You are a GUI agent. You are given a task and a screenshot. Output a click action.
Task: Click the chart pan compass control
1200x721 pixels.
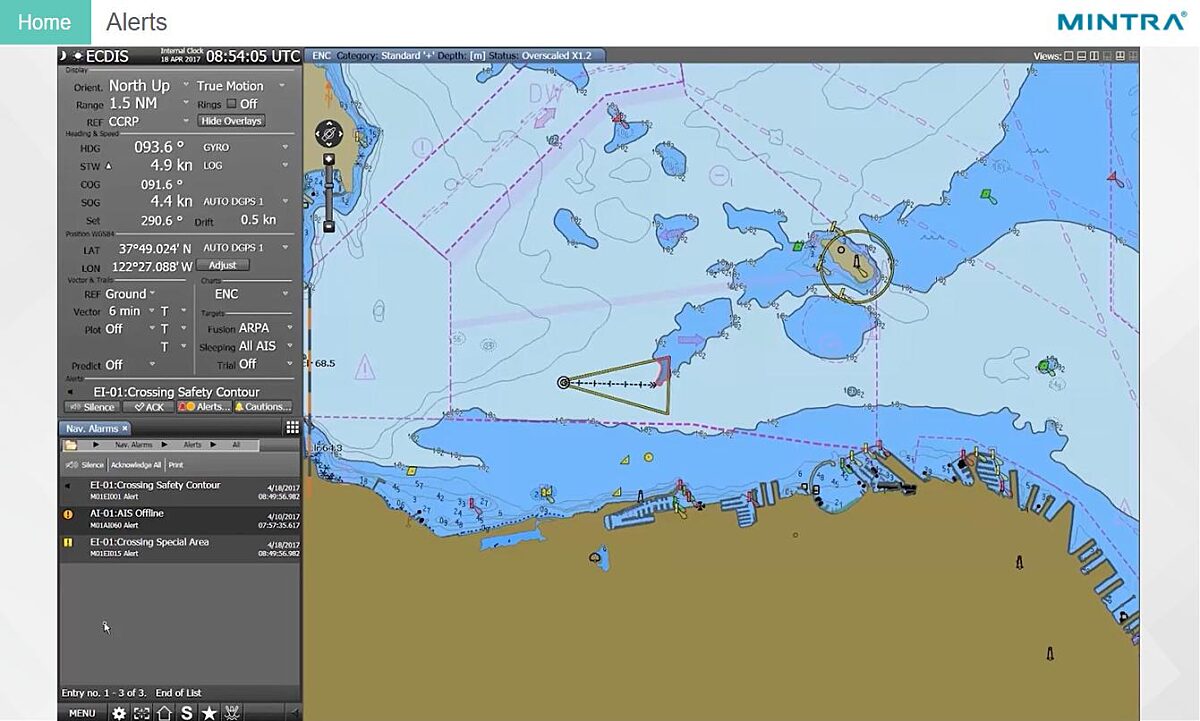(x=329, y=133)
